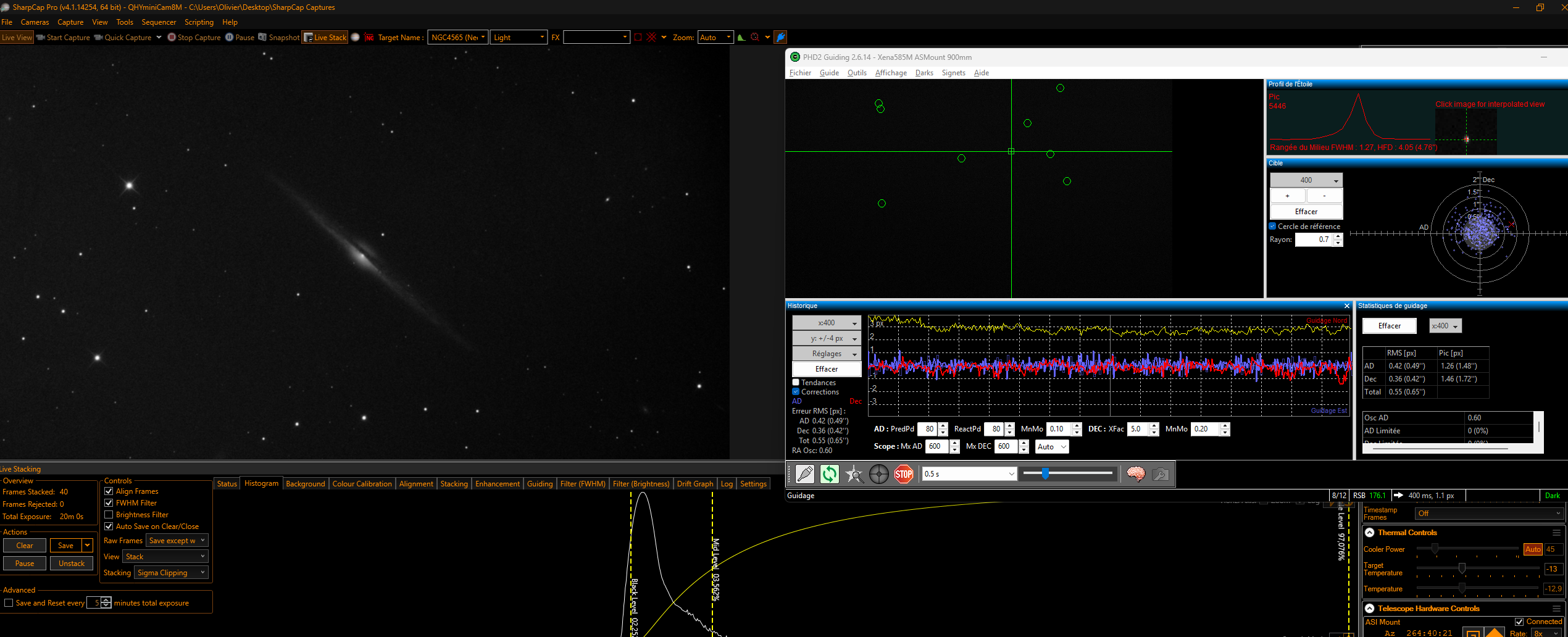Collapse the Thermal Controls section

point(1369,533)
